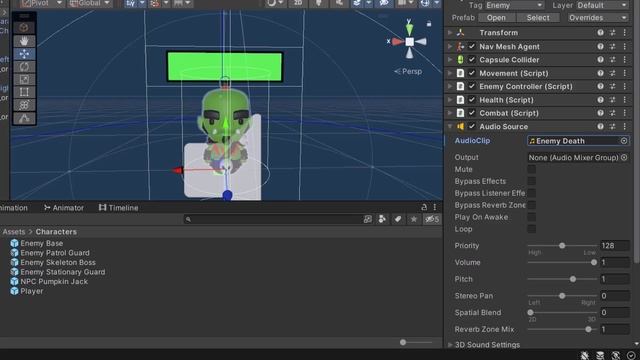
Task: Click the Player prefab icon
Action: click(15, 291)
